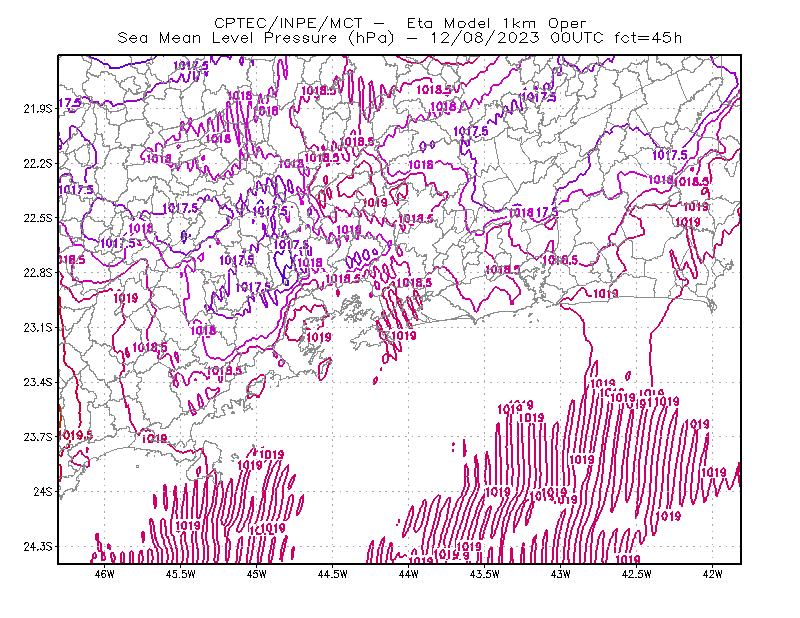Click the 23.4S latitude tick label
Screen dimensions: 800x618
38,383
